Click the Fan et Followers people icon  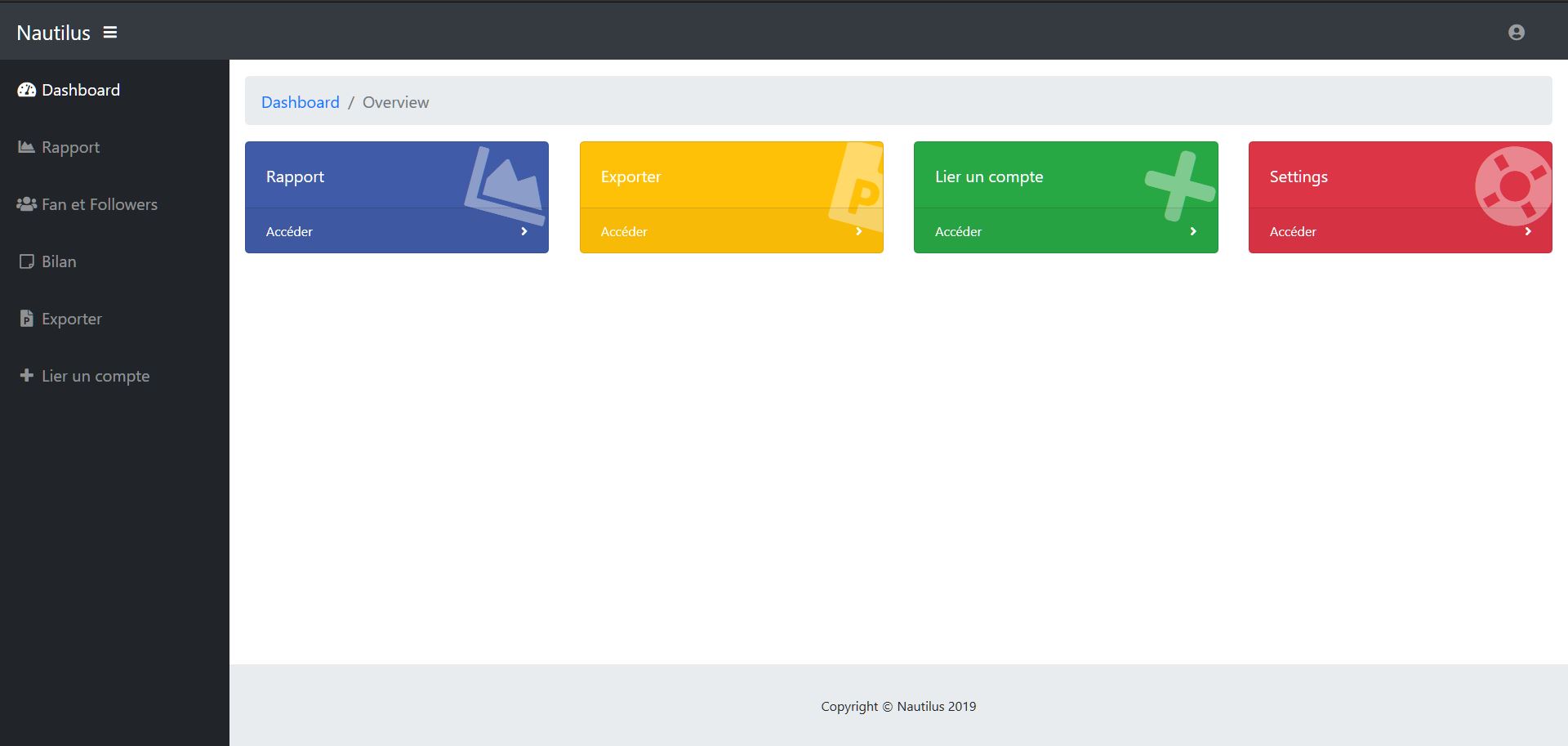26,204
